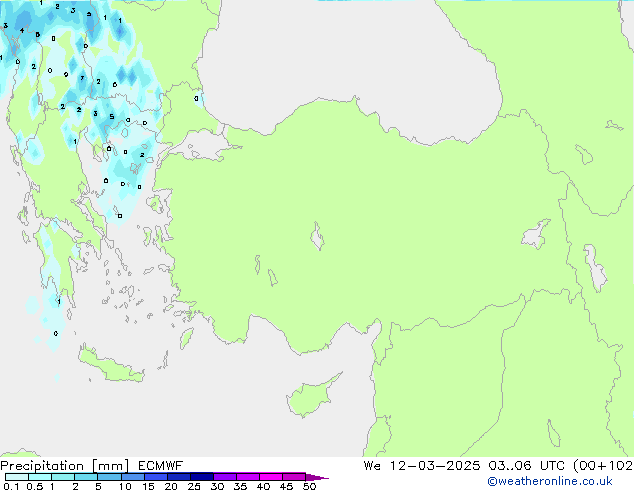634x490 pixels.
Task: Click the legend swatch between 2 and 5
Action: 88,477
